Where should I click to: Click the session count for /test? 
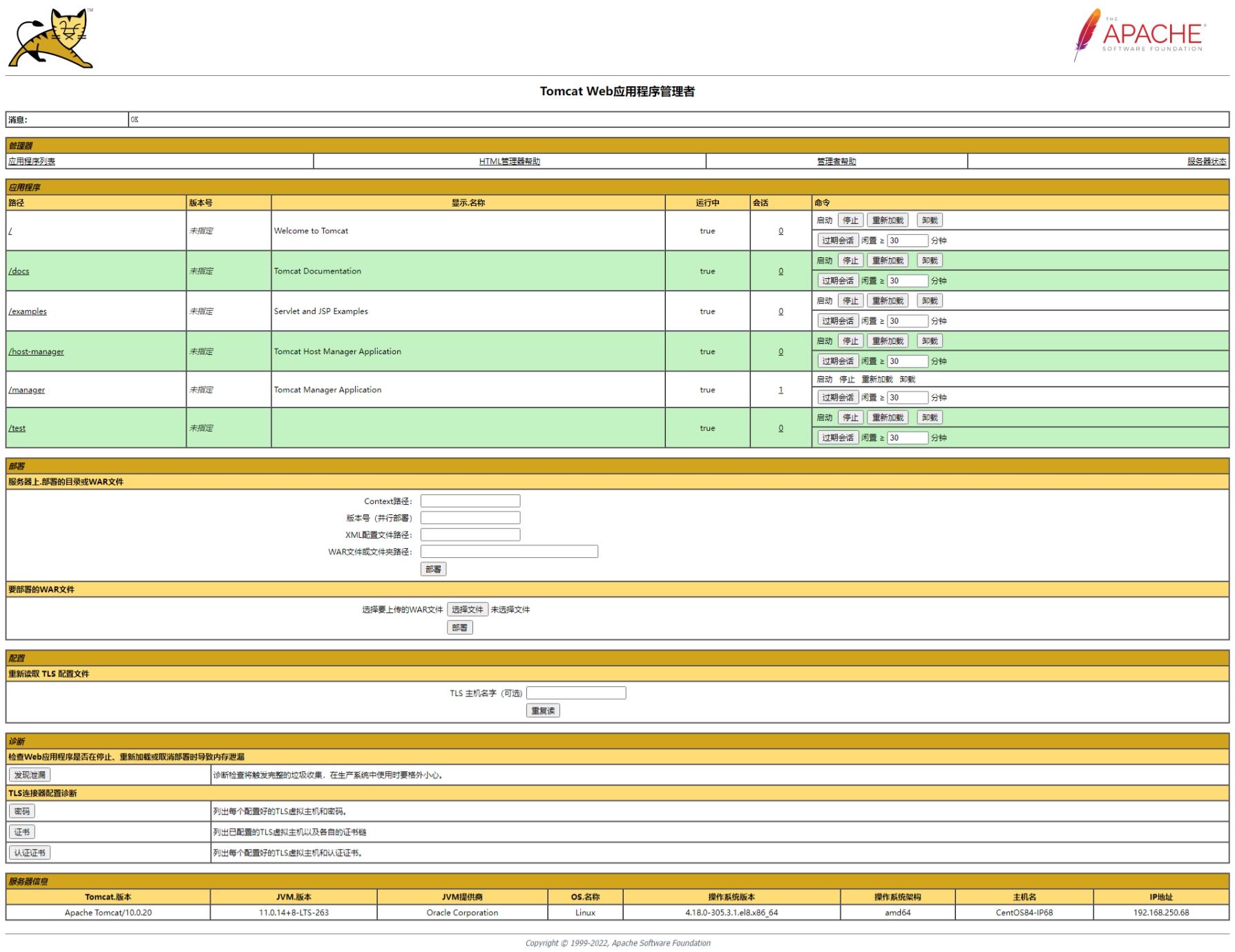(781, 428)
